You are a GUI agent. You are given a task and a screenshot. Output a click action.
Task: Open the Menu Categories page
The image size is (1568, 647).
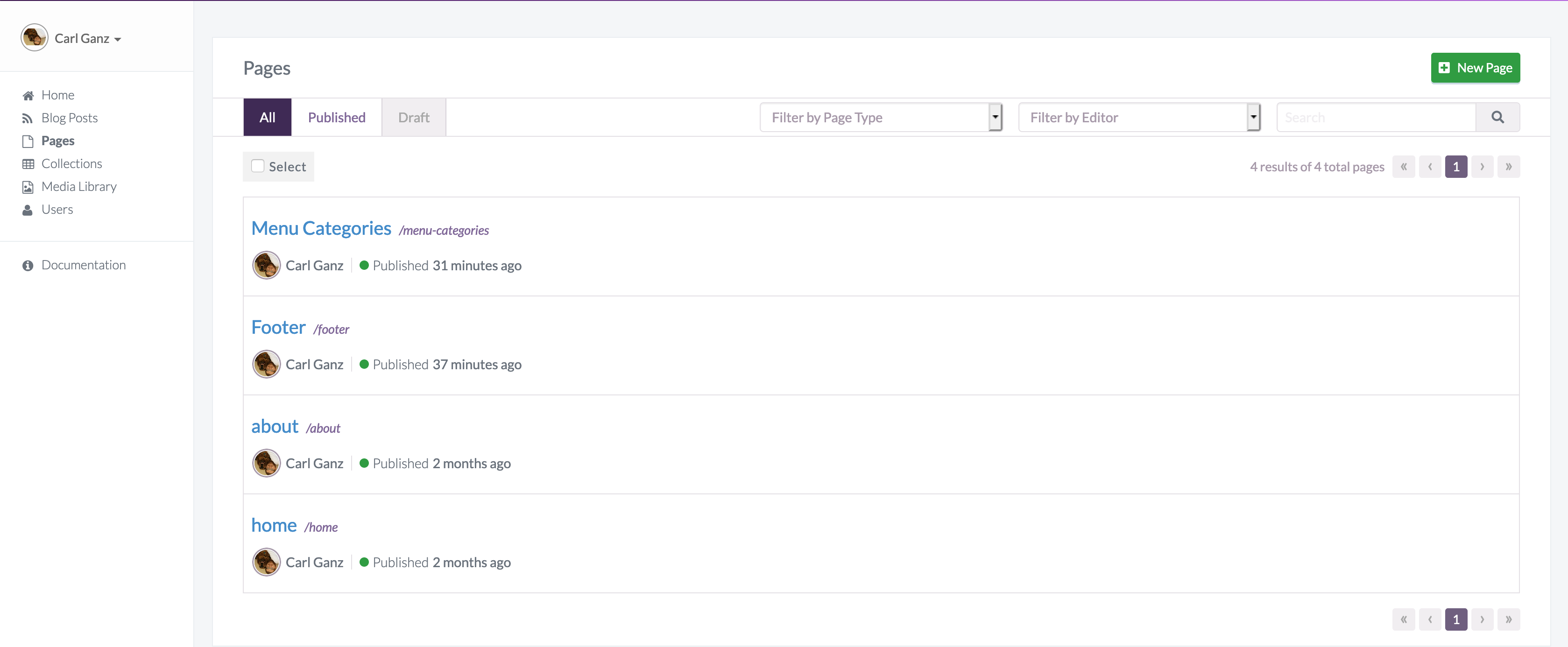coord(321,228)
